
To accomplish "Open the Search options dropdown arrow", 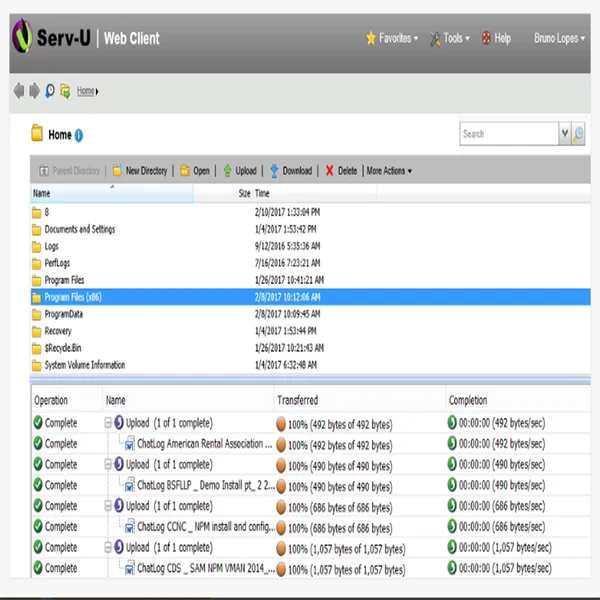I will [x=564, y=134].
